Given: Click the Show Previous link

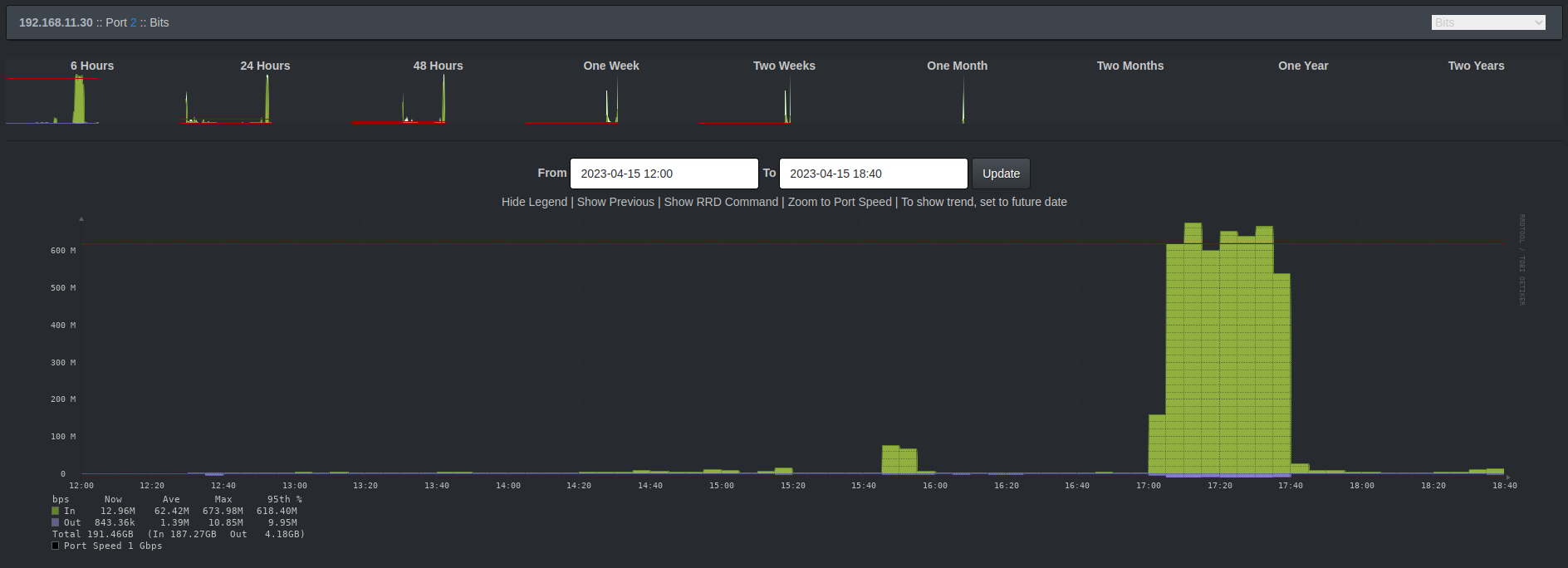Looking at the screenshot, I should pyautogui.click(x=615, y=202).
